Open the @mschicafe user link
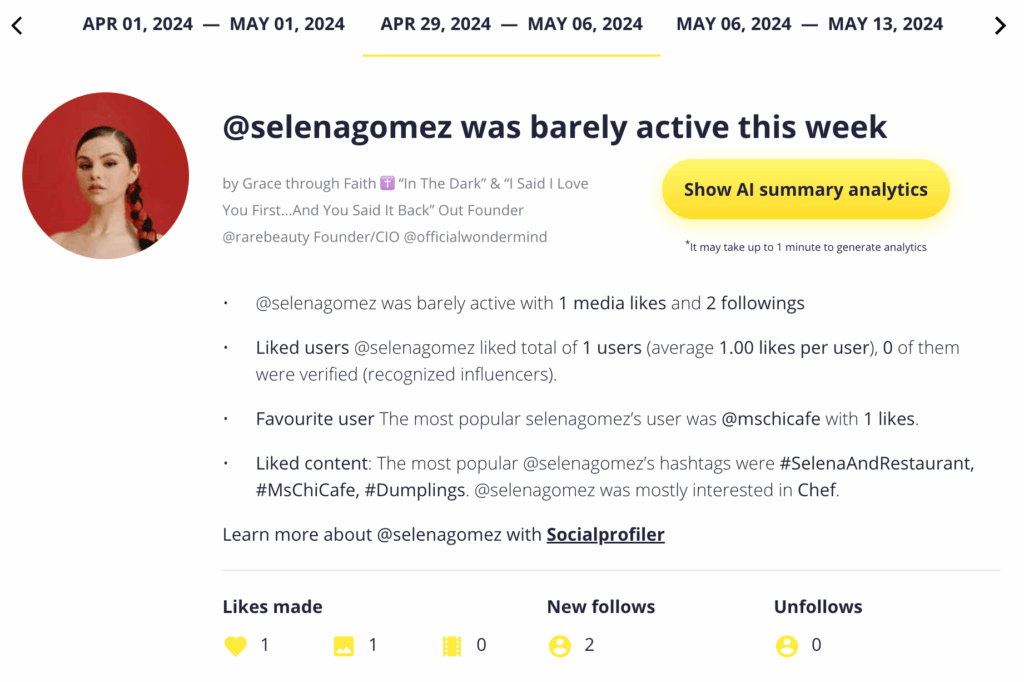The width and height of the screenshot is (1024, 682). click(x=771, y=419)
